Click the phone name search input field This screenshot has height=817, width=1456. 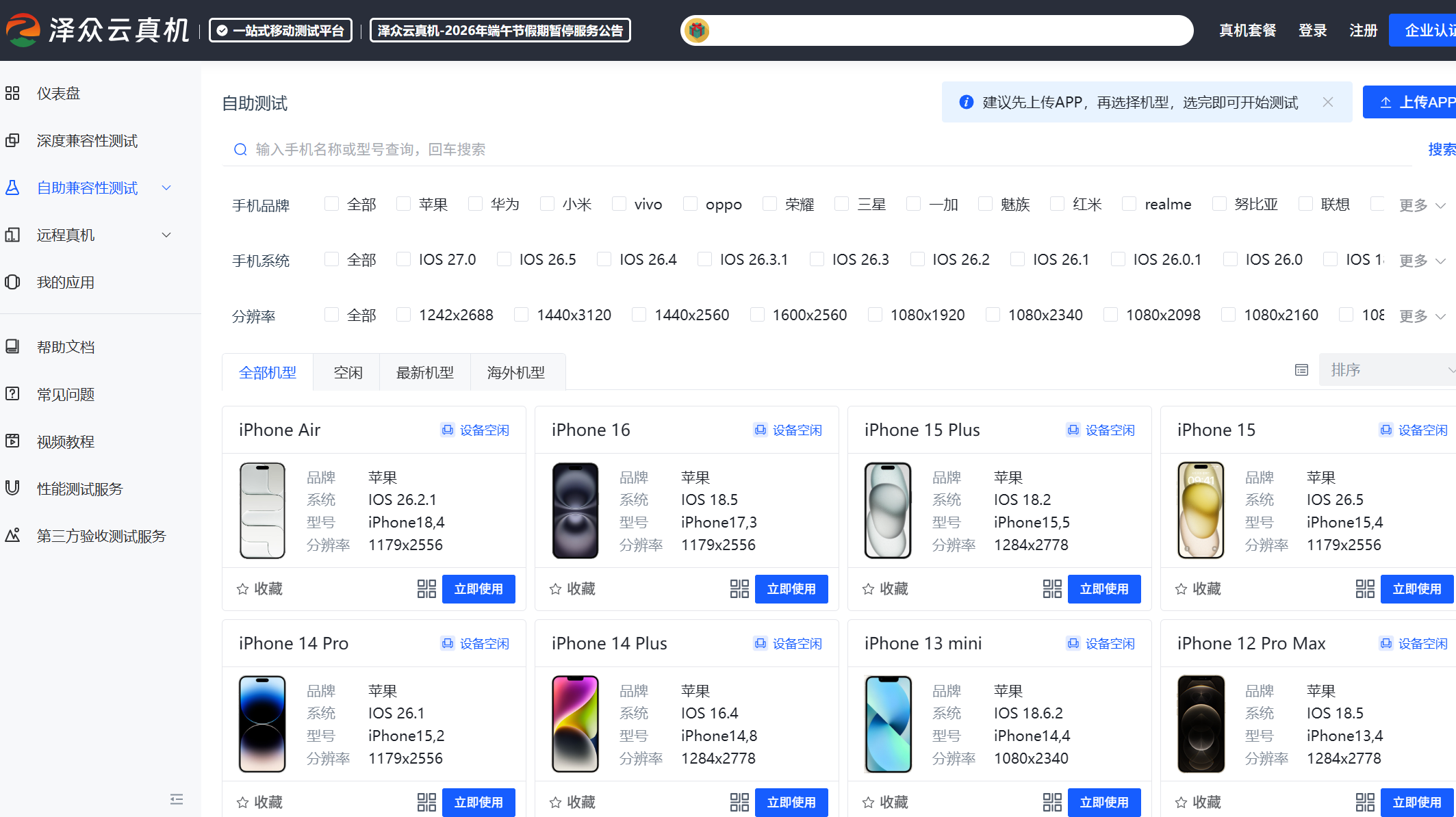tap(818, 149)
